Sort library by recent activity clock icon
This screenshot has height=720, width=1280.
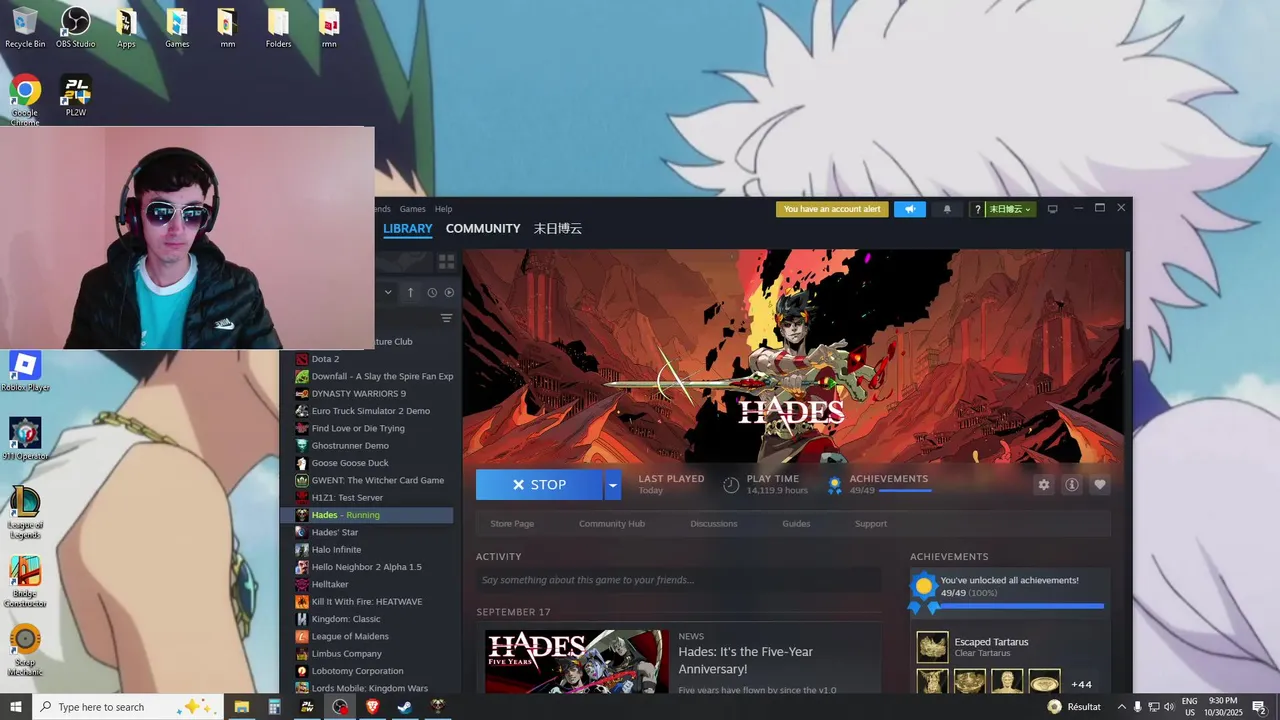(432, 292)
